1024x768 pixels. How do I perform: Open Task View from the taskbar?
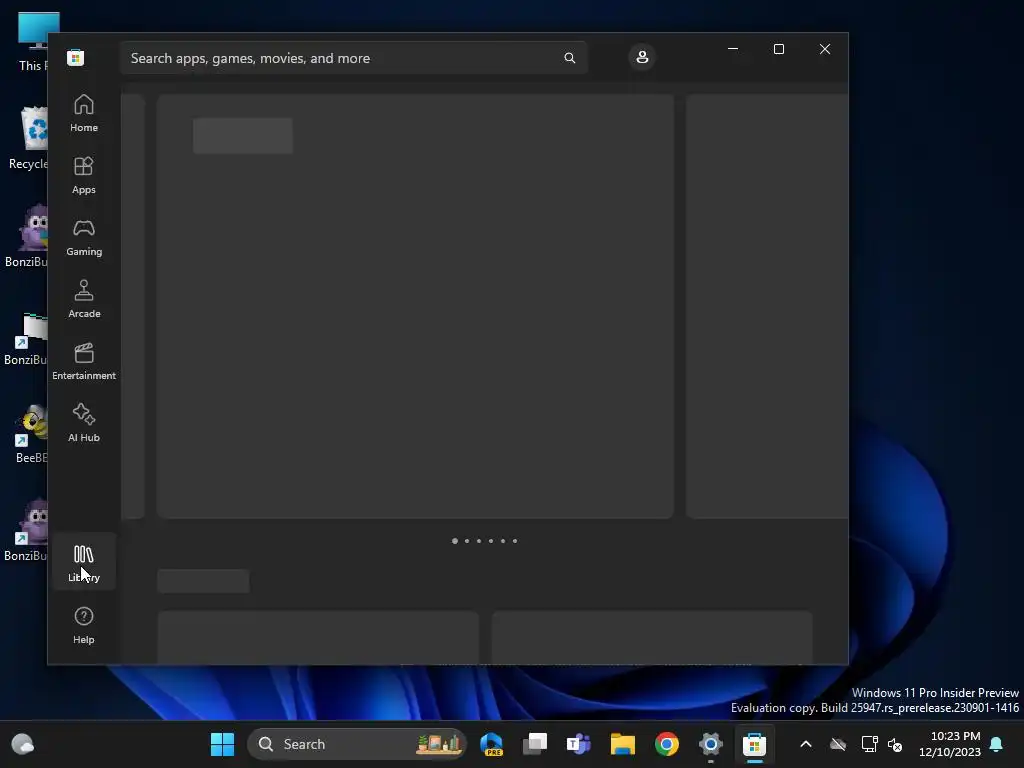point(535,744)
